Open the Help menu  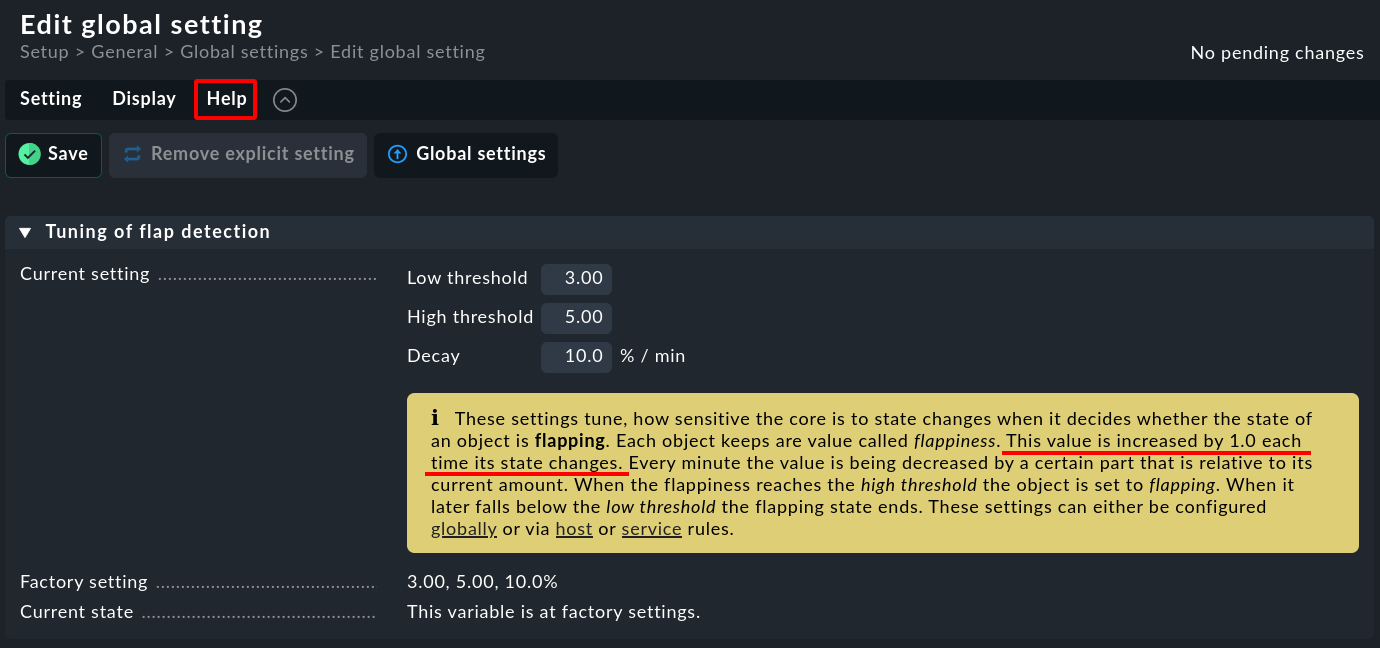click(225, 98)
